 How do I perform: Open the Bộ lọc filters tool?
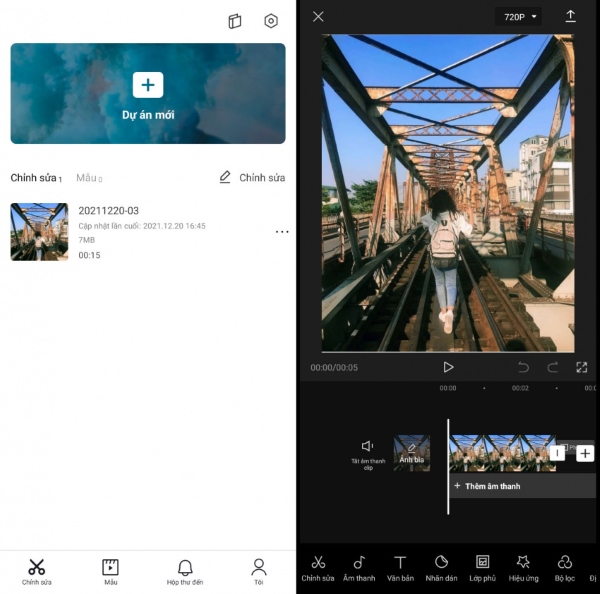565,568
